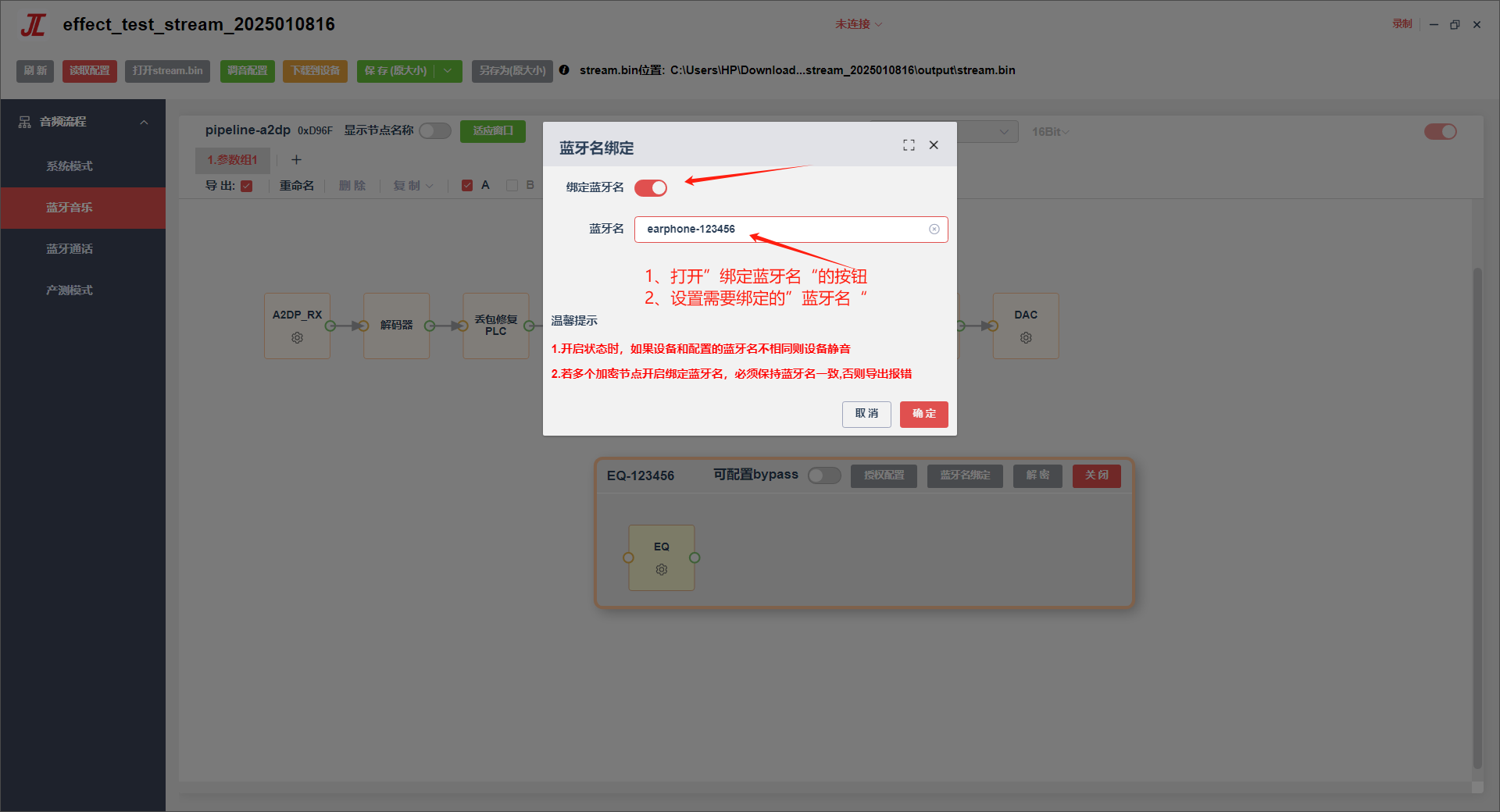Click the 刷新 button
The height and width of the screenshot is (812, 1500).
[35, 71]
